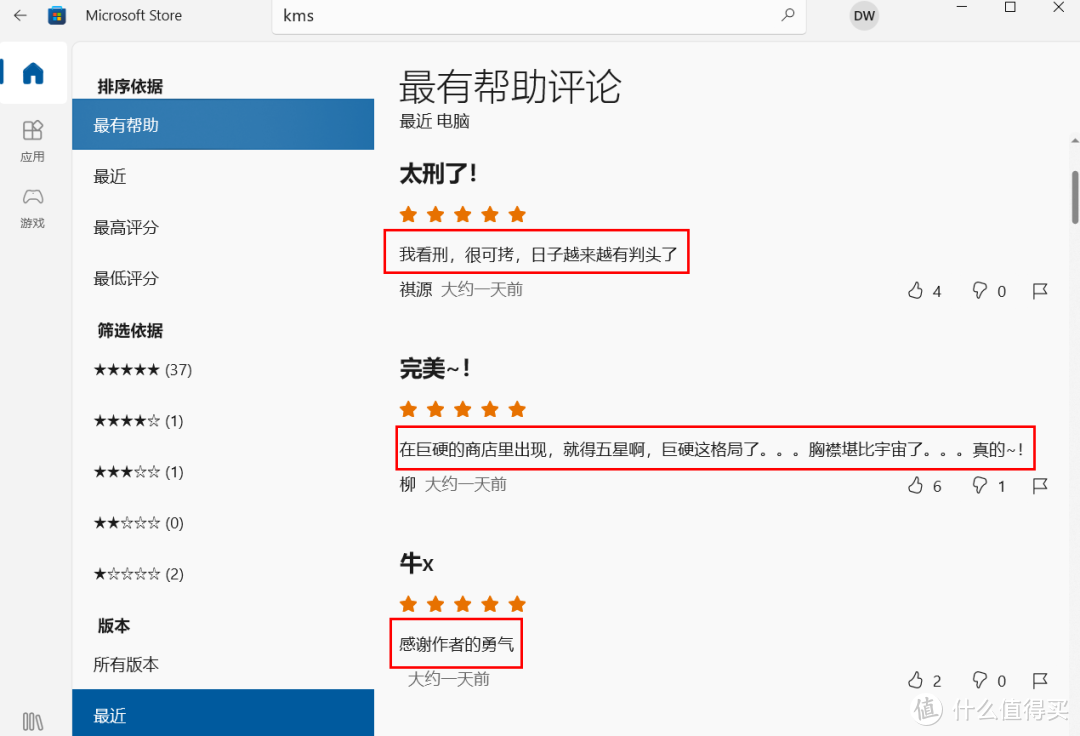The image size is (1080, 736).
Task: Sort reviews by 最高评分
Action: click(223, 227)
